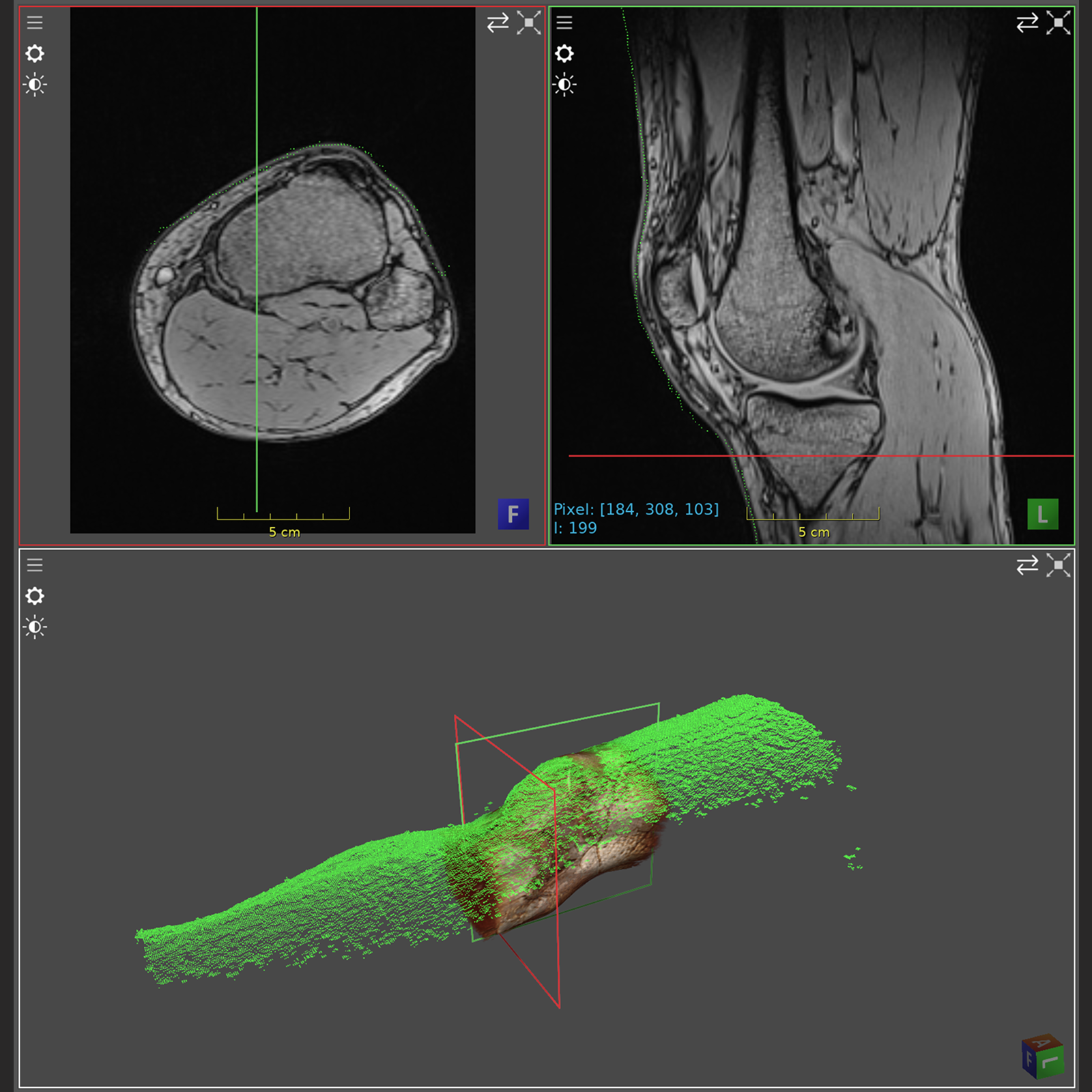1092x1092 pixels.
Task: Click the green L orientation marker
Action: click(x=1043, y=514)
